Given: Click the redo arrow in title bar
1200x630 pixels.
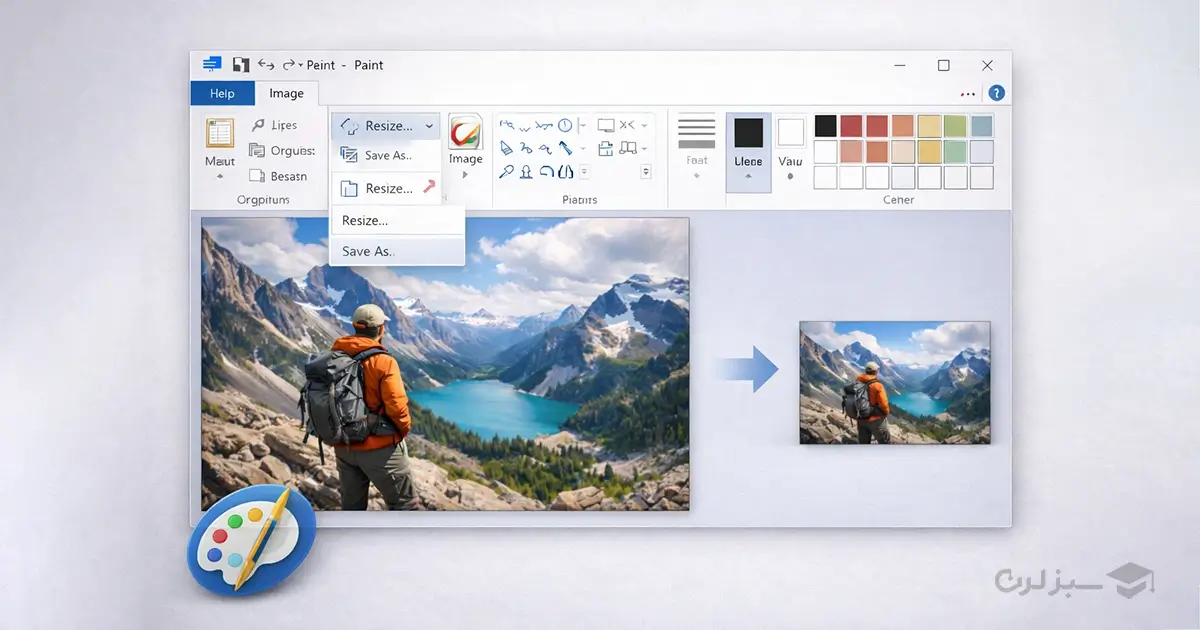Looking at the screenshot, I should tap(291, 65).
